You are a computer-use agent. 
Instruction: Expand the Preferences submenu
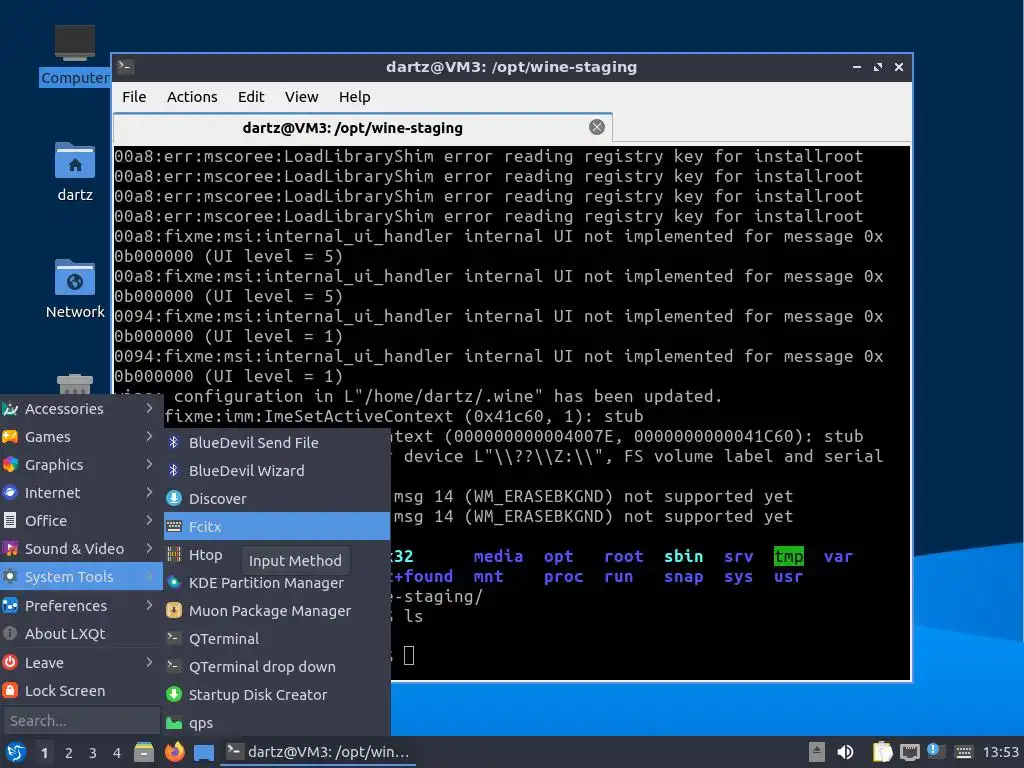point(81,606)
